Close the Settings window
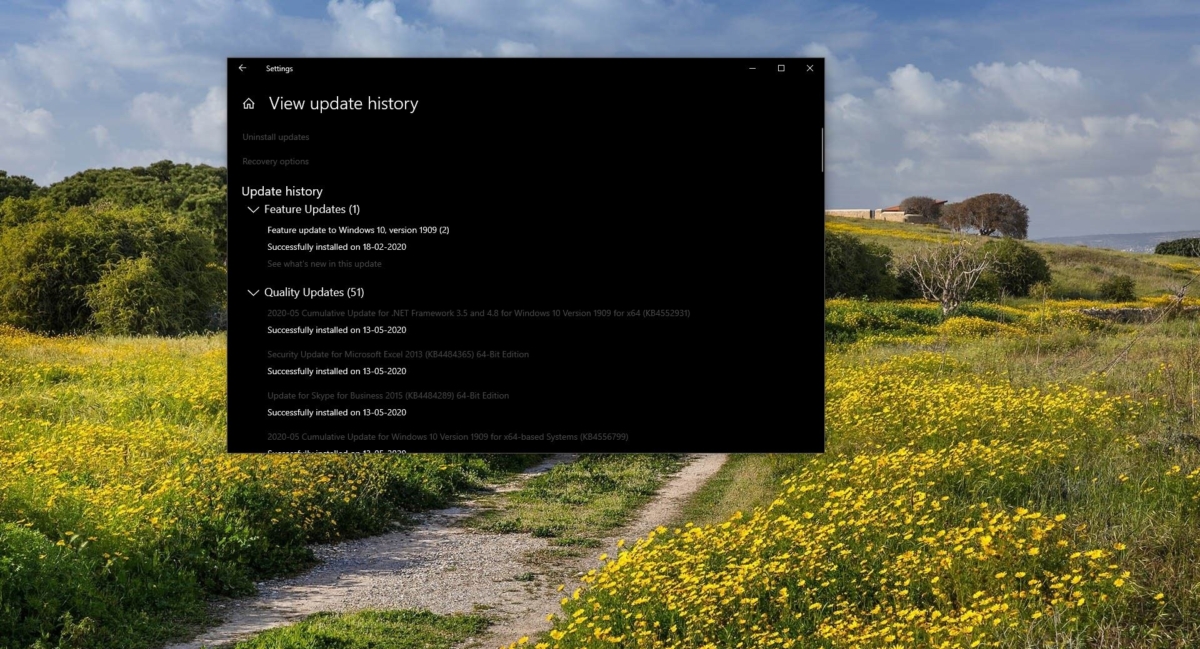The width and height of the screenshot is (1200, 649). 809,68
